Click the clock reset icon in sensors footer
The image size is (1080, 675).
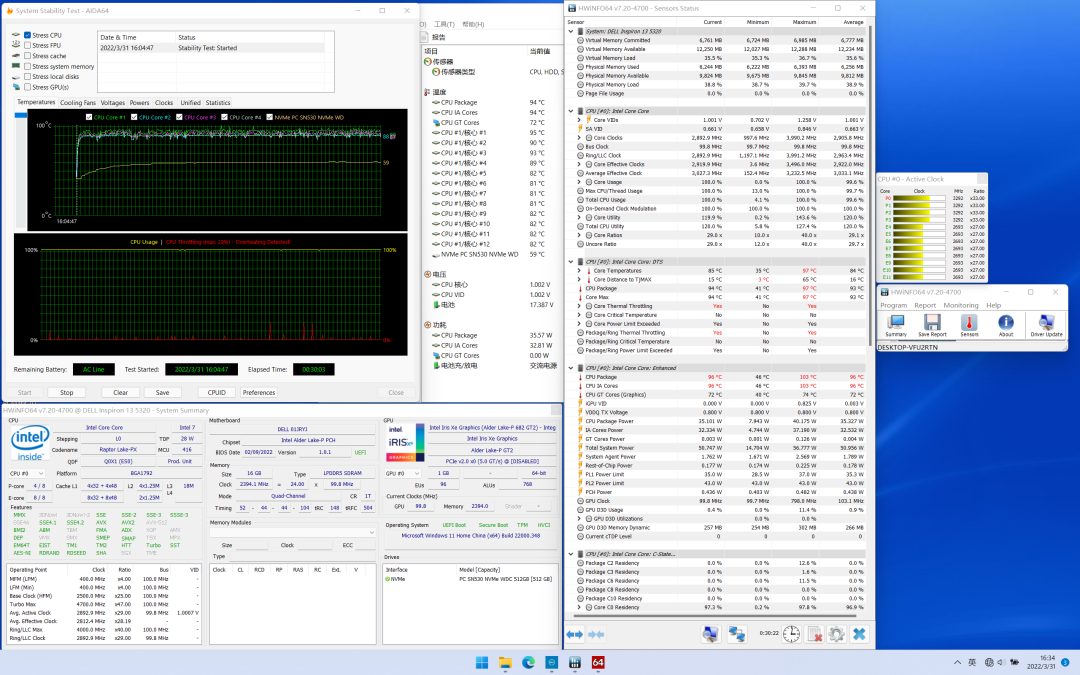tap(791, 634)
